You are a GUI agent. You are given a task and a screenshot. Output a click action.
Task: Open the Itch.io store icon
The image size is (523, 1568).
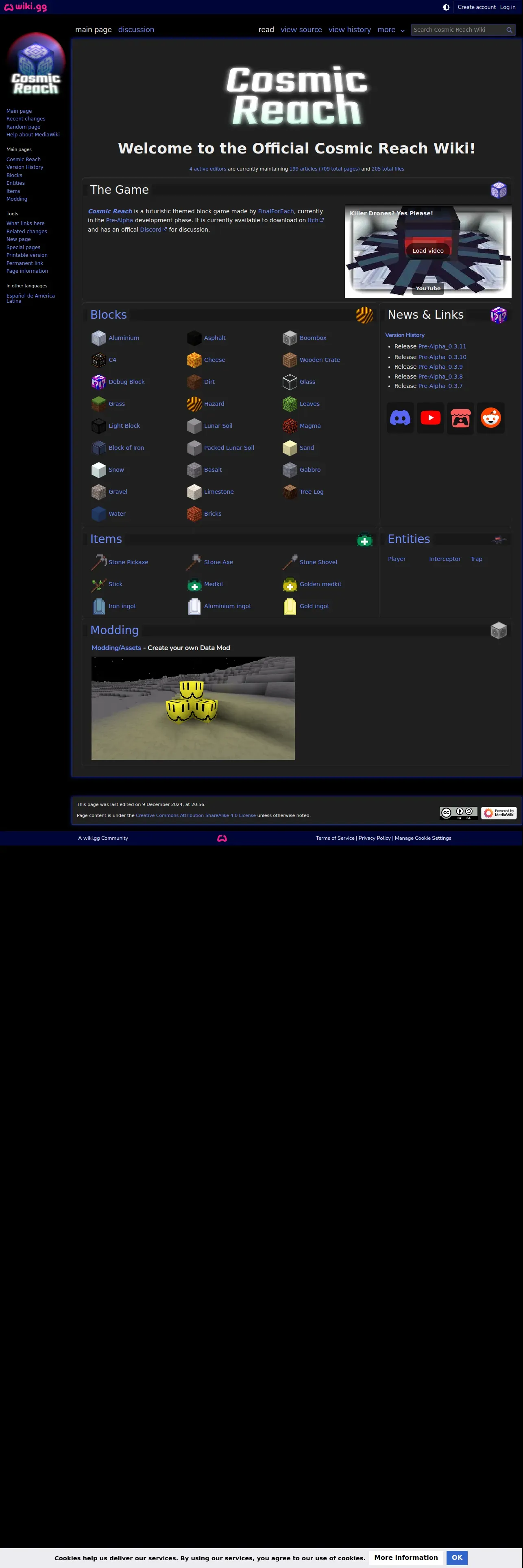[x=460, y=418]
